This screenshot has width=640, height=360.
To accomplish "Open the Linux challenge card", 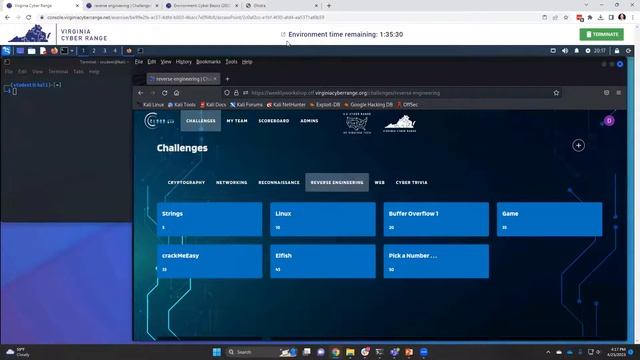I will (x=323, y=219).
